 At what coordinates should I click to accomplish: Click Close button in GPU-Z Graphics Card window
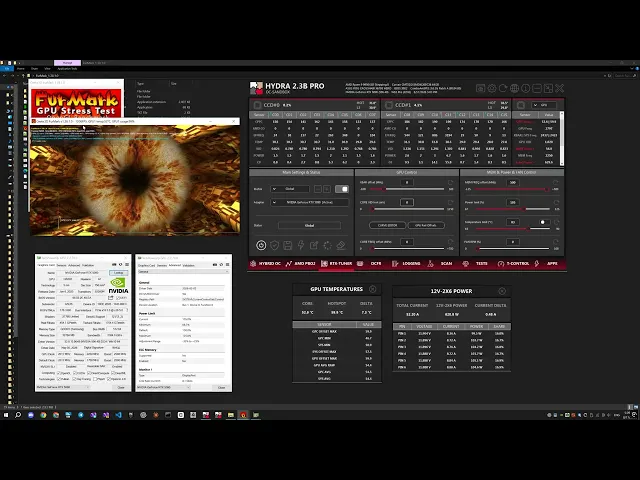click(121, 387)
